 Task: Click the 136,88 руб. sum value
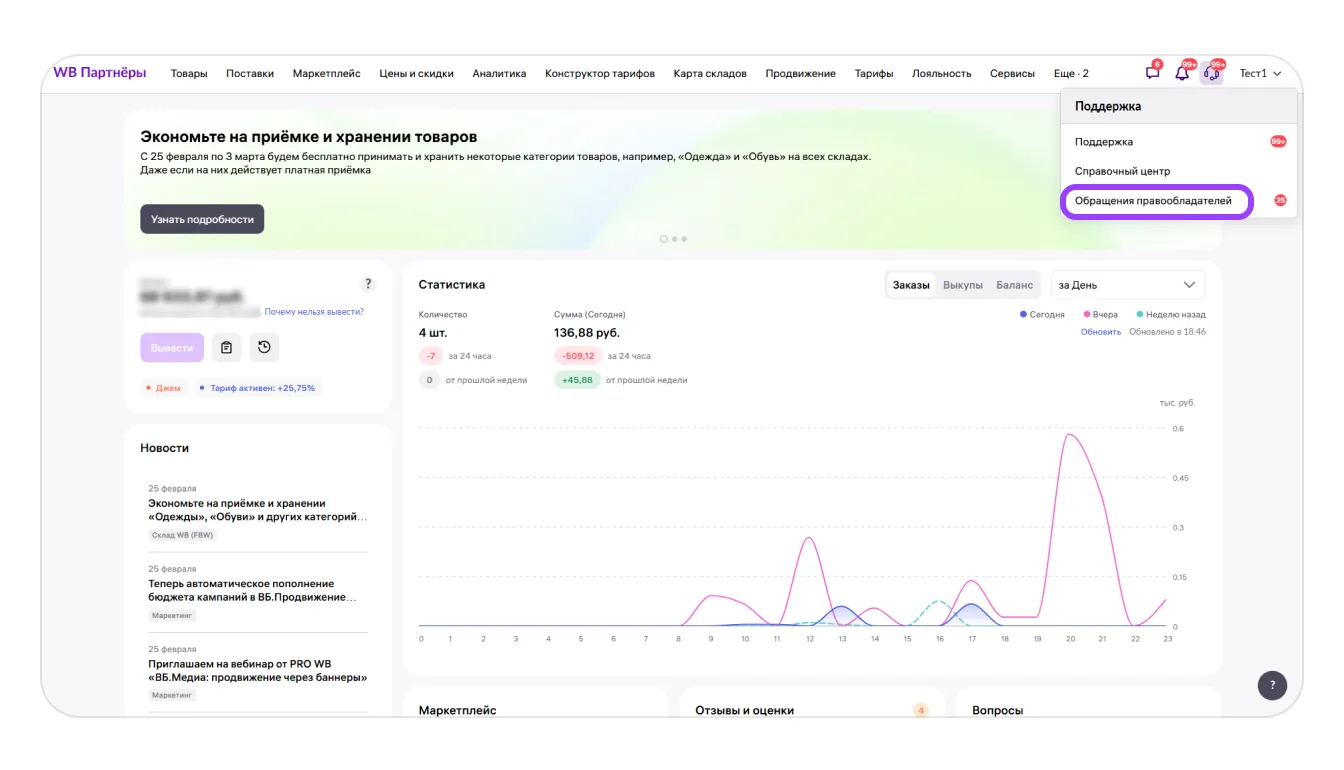[x=587, y=333]
